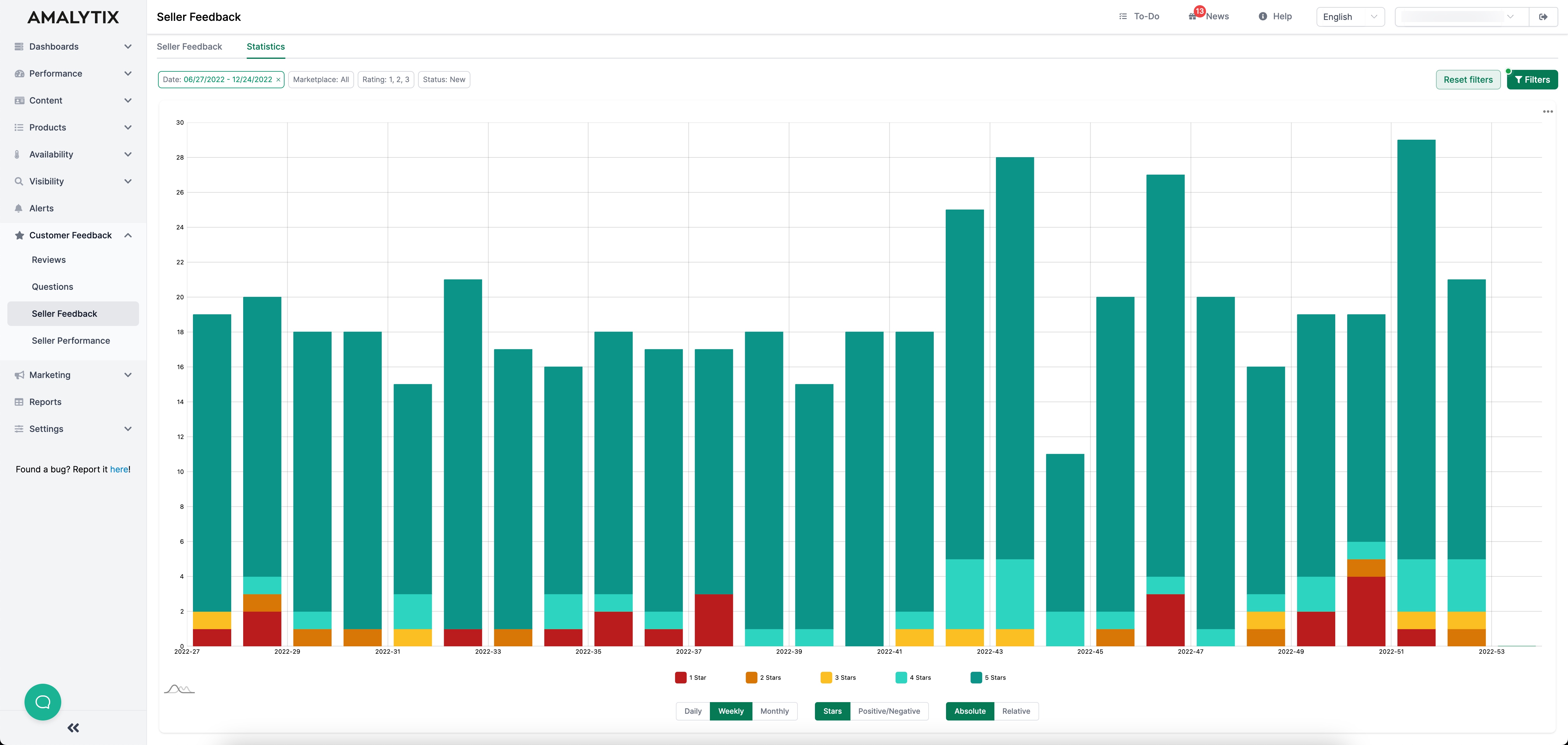Click the Products list icon

point(19,127)
